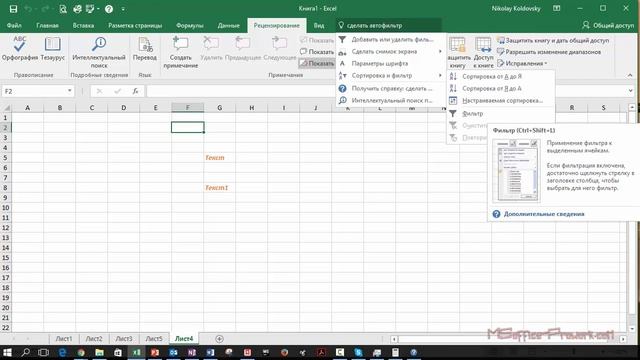Click the Quick Print icon in quick access toolbar
The width and height of the screenshot is (640, 360).
pos(77,9)
